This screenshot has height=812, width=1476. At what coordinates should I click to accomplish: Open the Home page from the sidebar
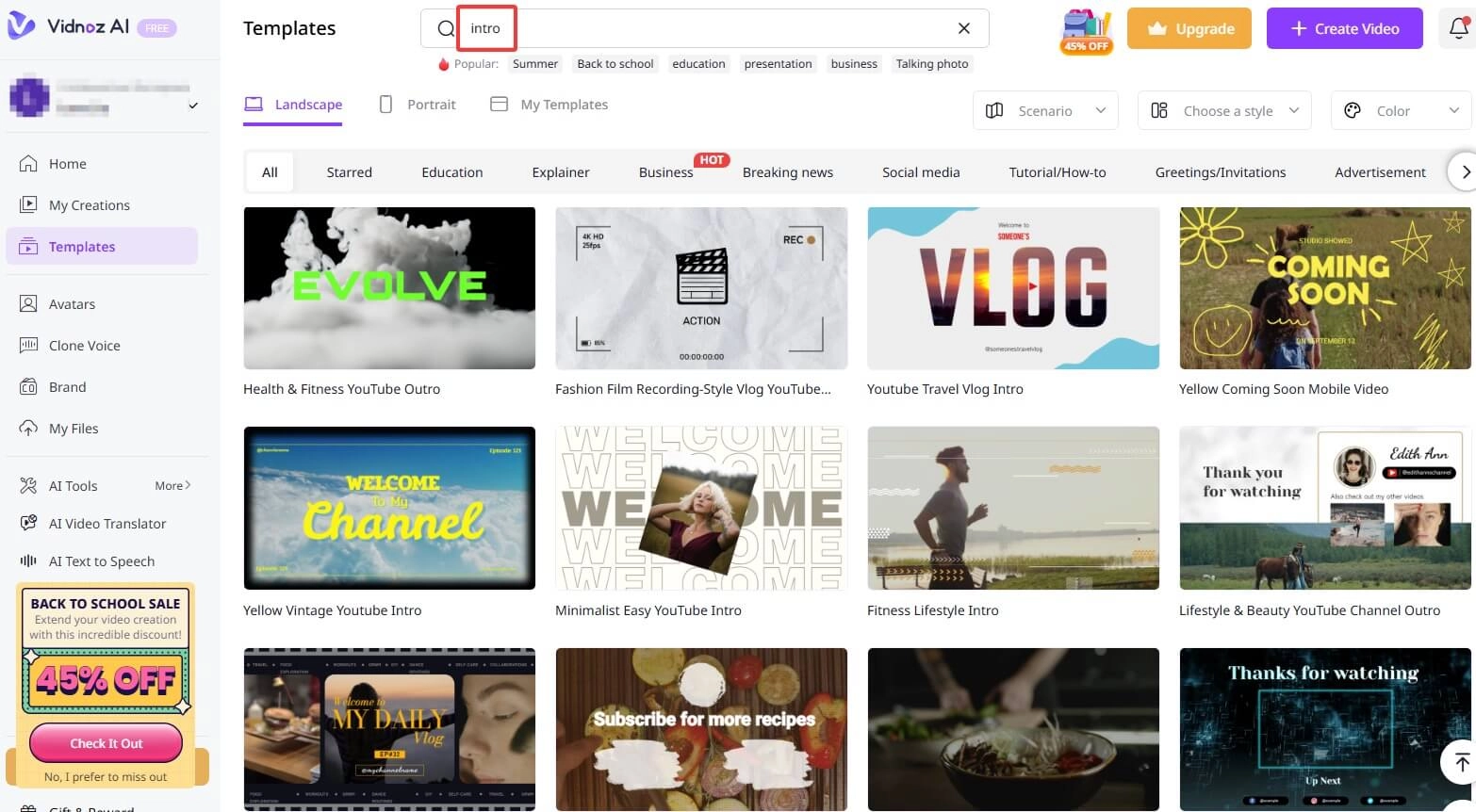(x=66, y=163)
